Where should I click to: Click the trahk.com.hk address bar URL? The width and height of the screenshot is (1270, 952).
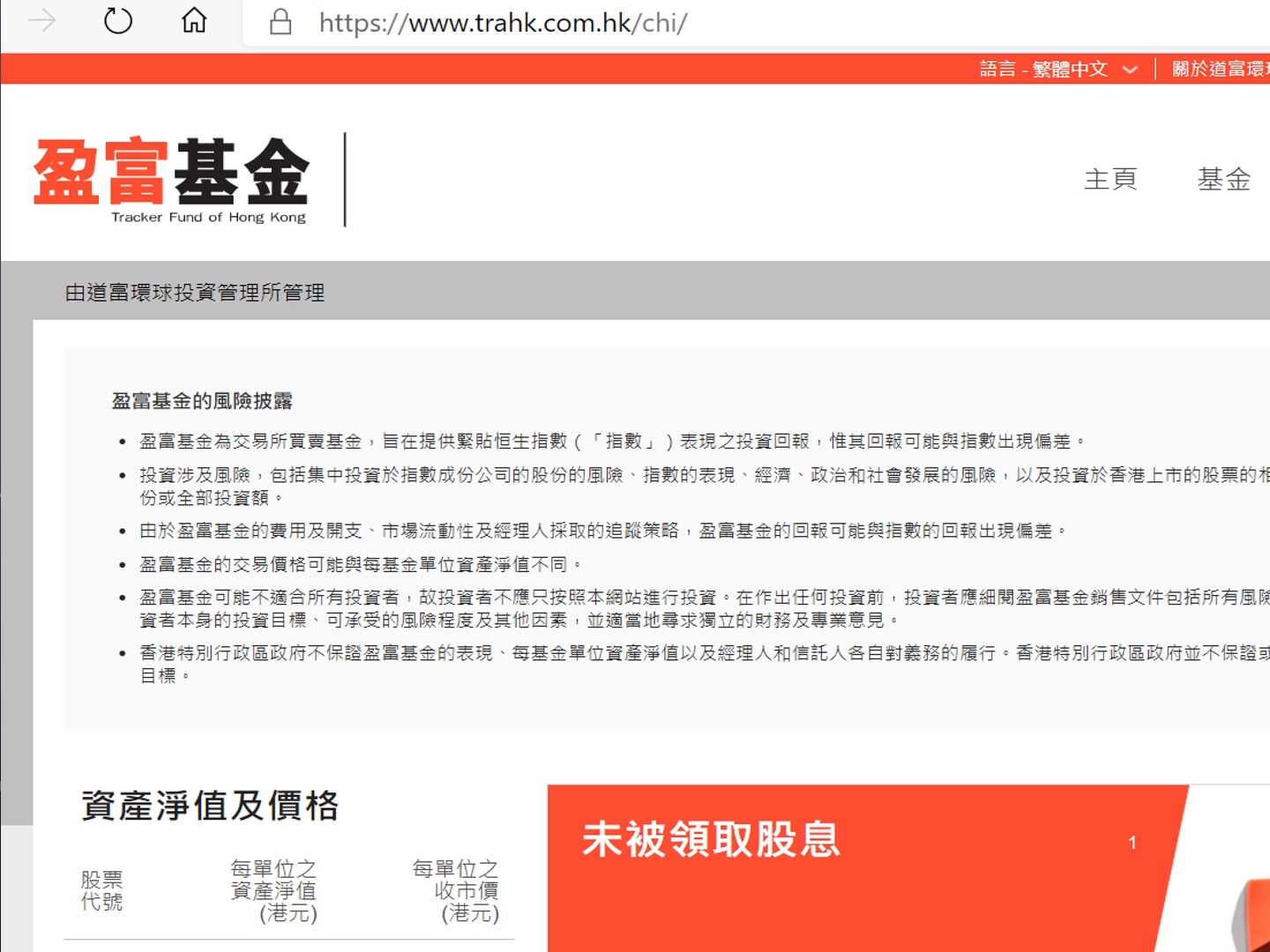(x=504, y=22)
